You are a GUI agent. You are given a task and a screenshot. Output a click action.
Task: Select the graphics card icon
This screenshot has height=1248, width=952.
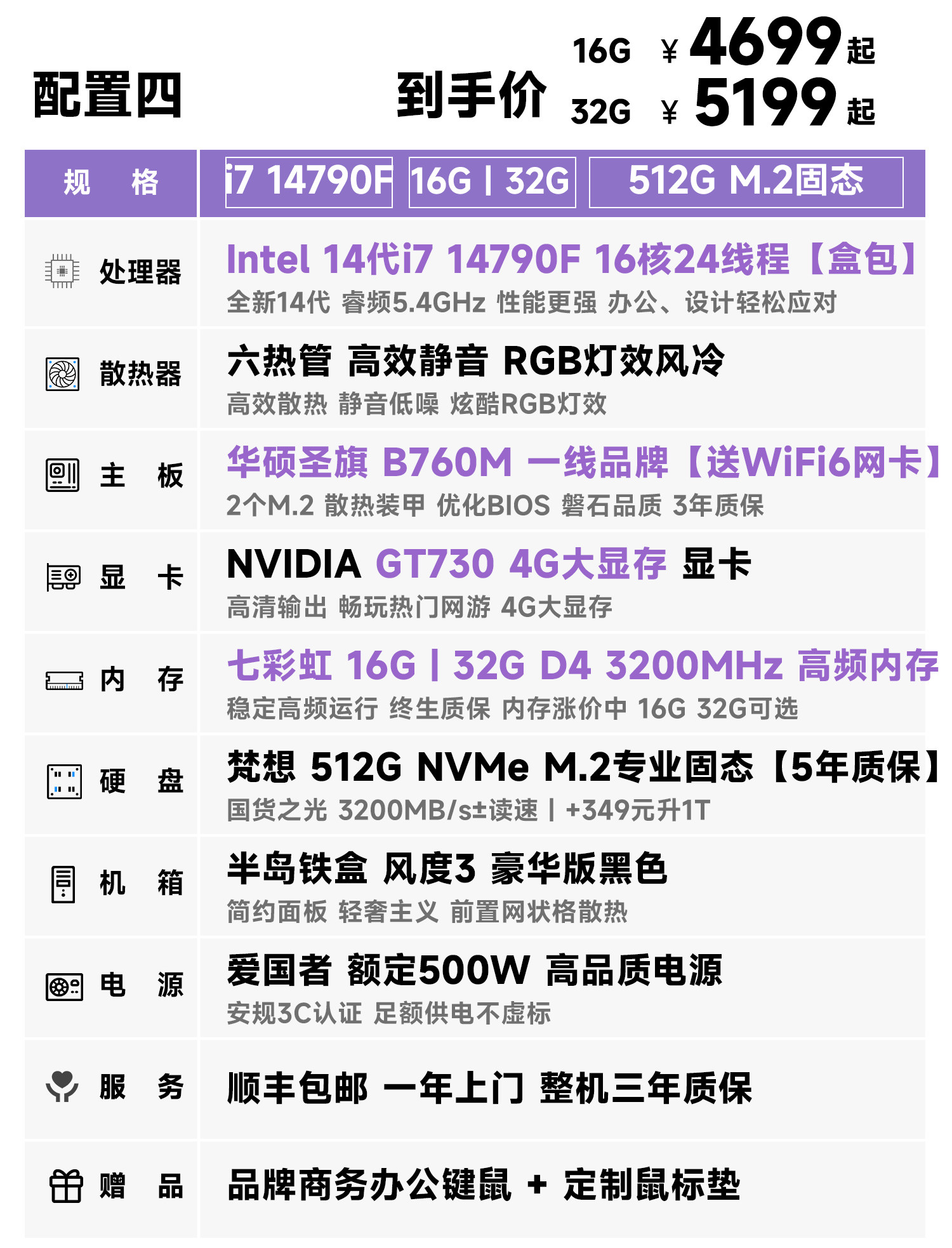point(63,577)
